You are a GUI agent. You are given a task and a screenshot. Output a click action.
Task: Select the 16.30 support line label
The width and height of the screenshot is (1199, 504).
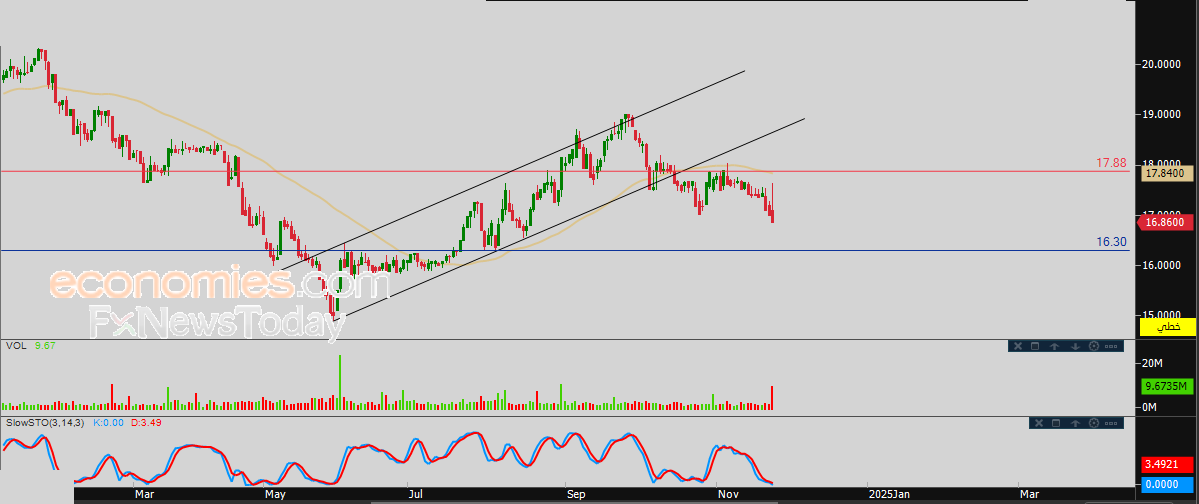1111,242
